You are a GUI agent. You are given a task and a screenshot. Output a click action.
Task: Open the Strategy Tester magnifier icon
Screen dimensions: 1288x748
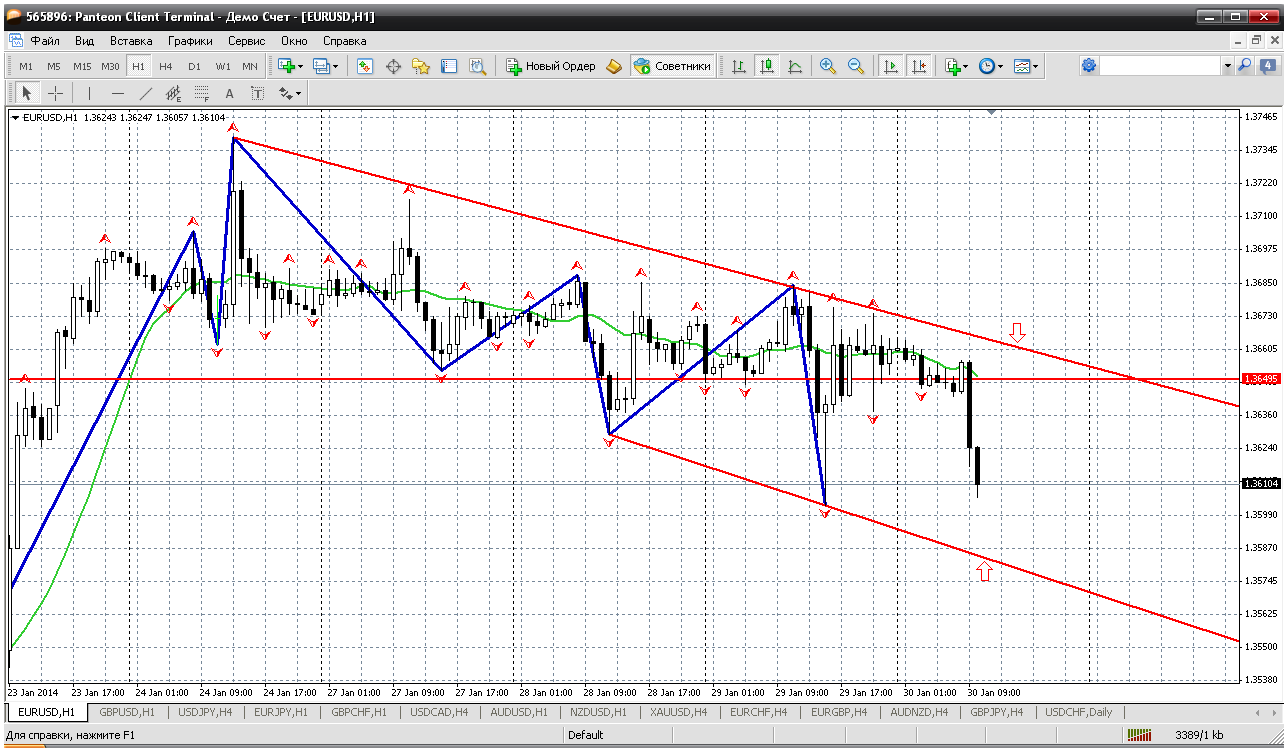[x=477, y=66]
